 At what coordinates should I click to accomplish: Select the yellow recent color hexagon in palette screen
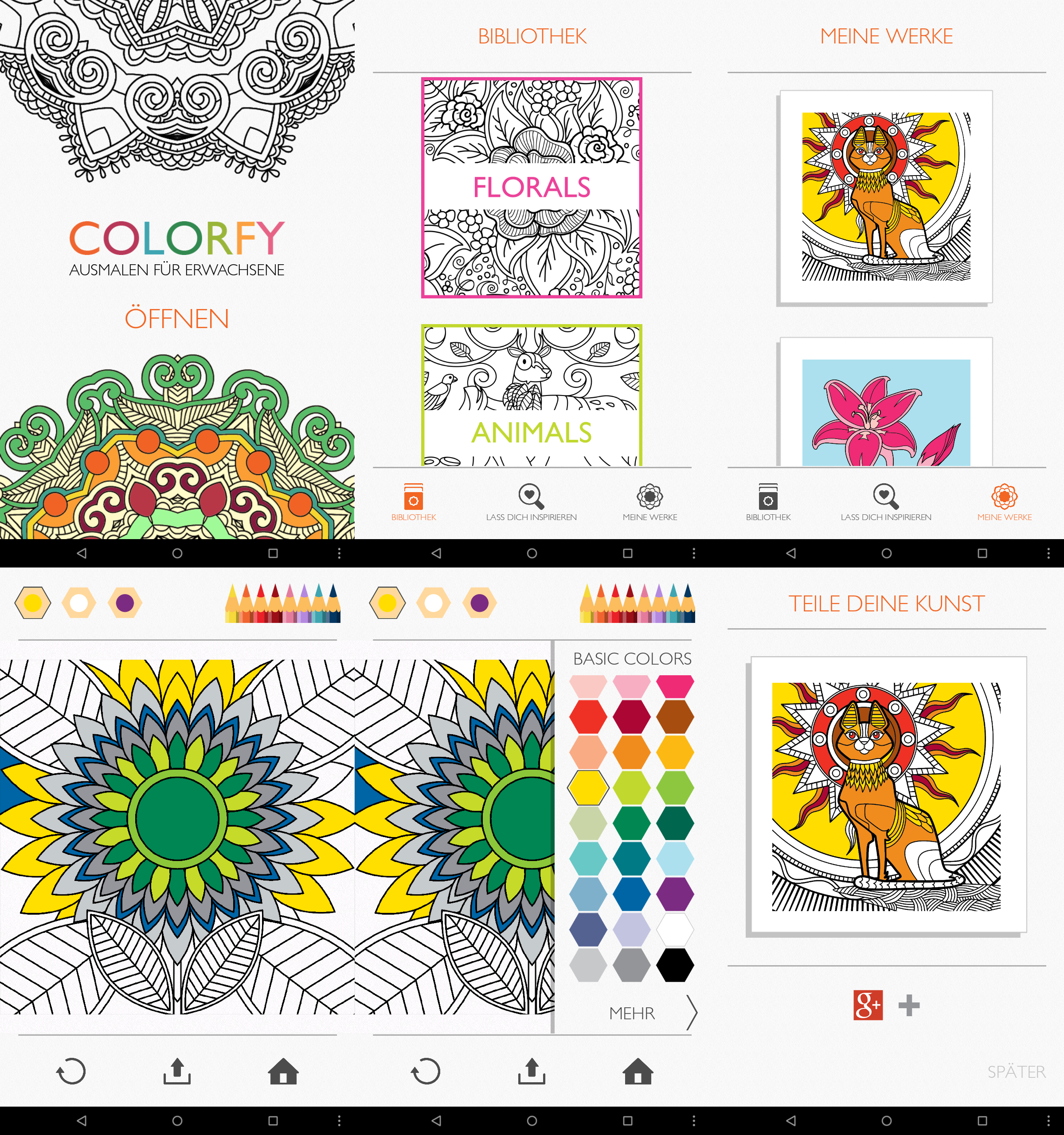point(387,603)
